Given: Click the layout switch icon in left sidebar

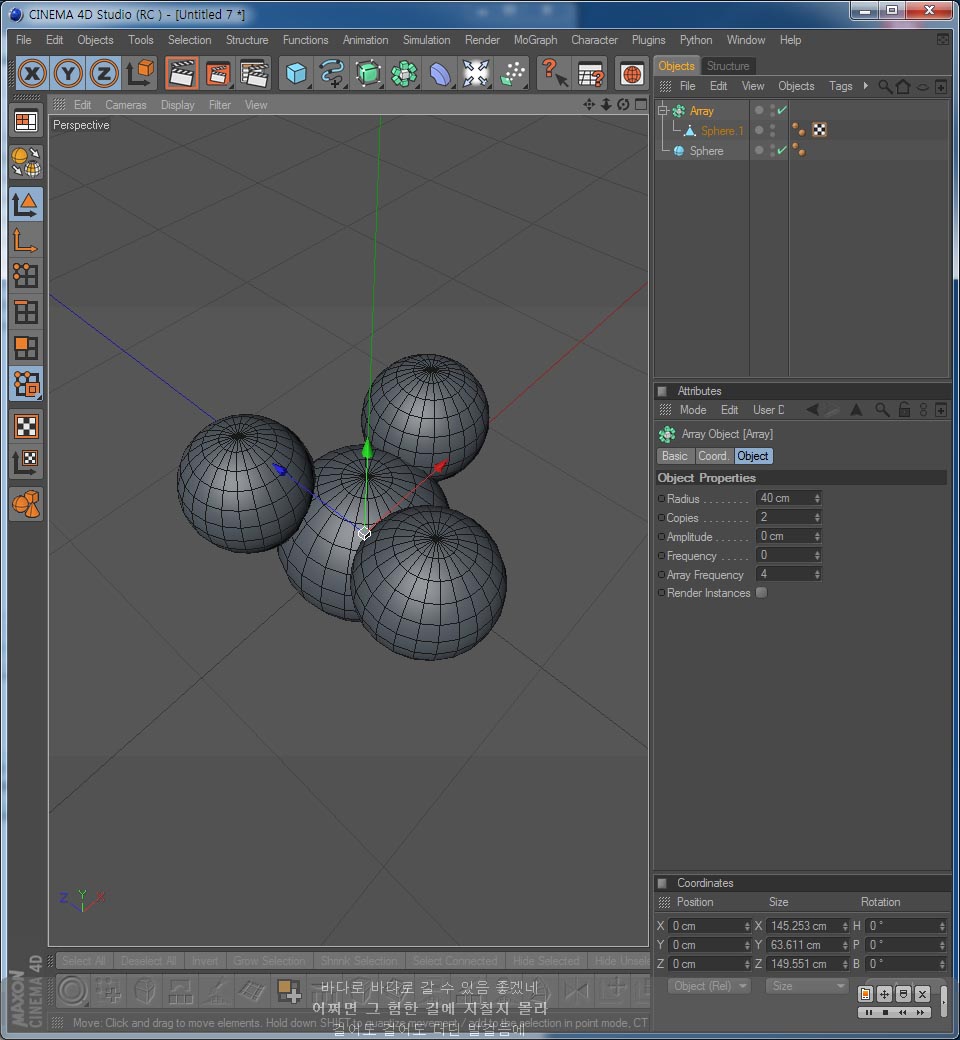Looking at the screenshot, I should pyautogui.click(x=26, y=121).
